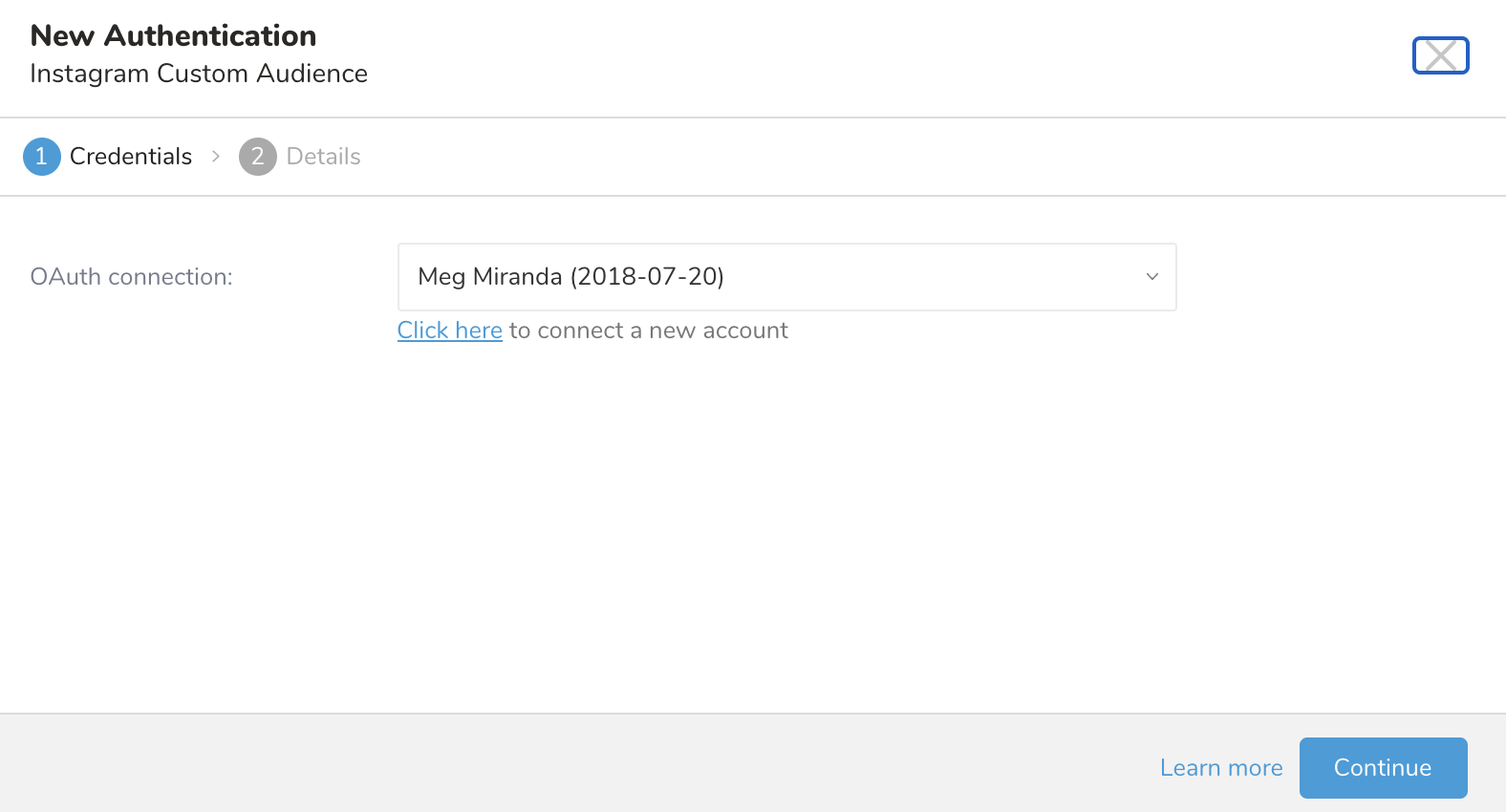The image size is (1506, 812).
Task: Open the OAuth connection dropdown
Action: pos(785,277)
